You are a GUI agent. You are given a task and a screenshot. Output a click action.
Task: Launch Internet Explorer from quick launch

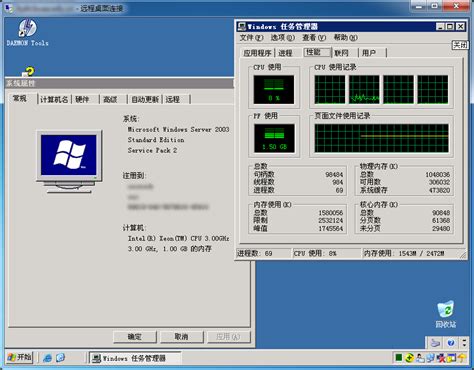point(48,358)
